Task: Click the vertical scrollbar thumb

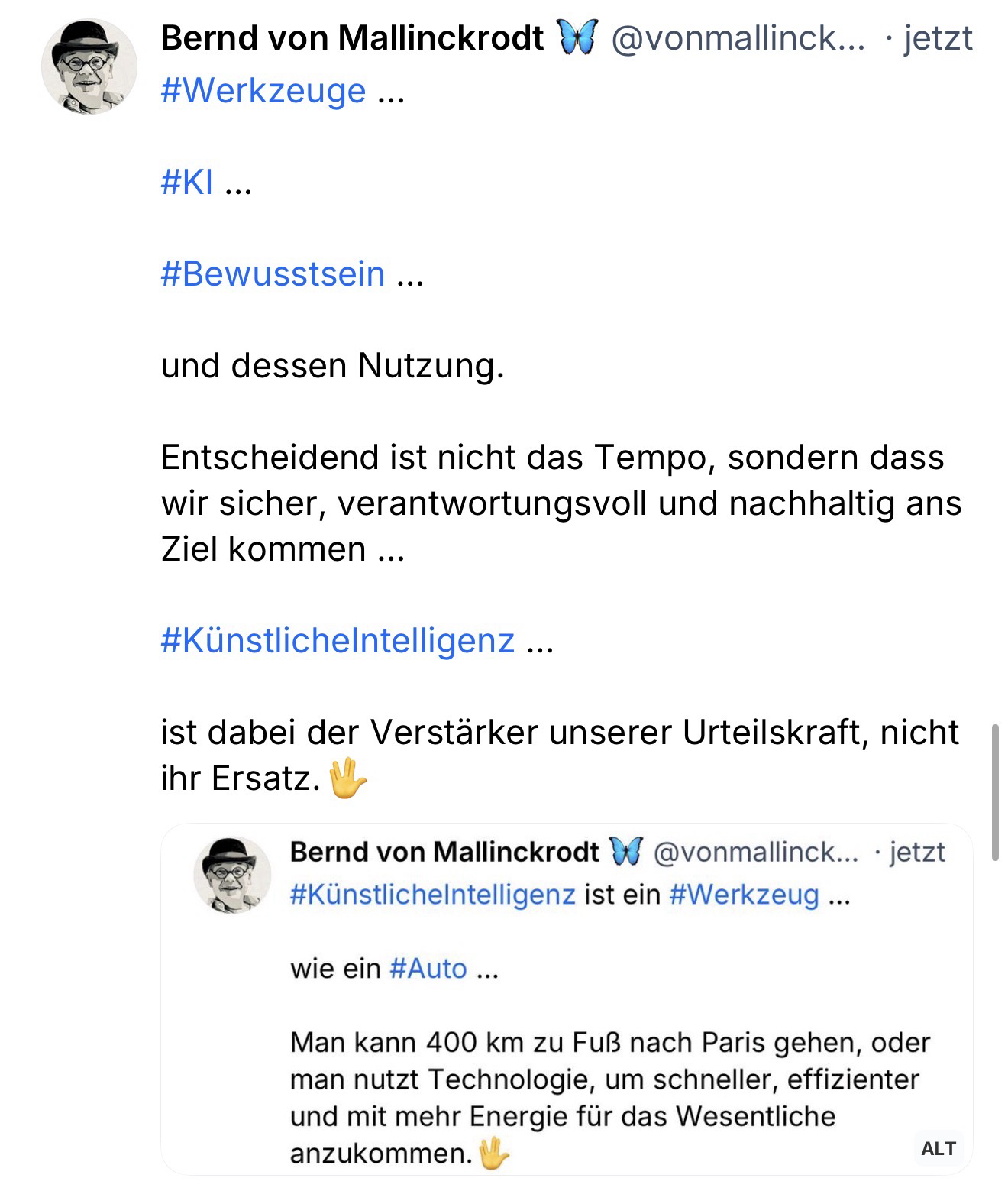Action: point(994,792)
